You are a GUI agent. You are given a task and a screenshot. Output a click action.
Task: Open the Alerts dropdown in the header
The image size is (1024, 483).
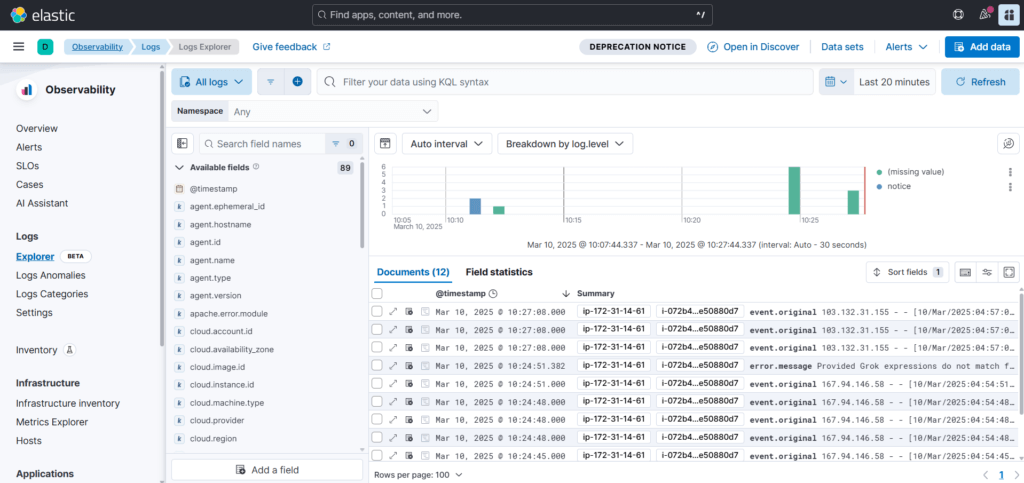906,47
